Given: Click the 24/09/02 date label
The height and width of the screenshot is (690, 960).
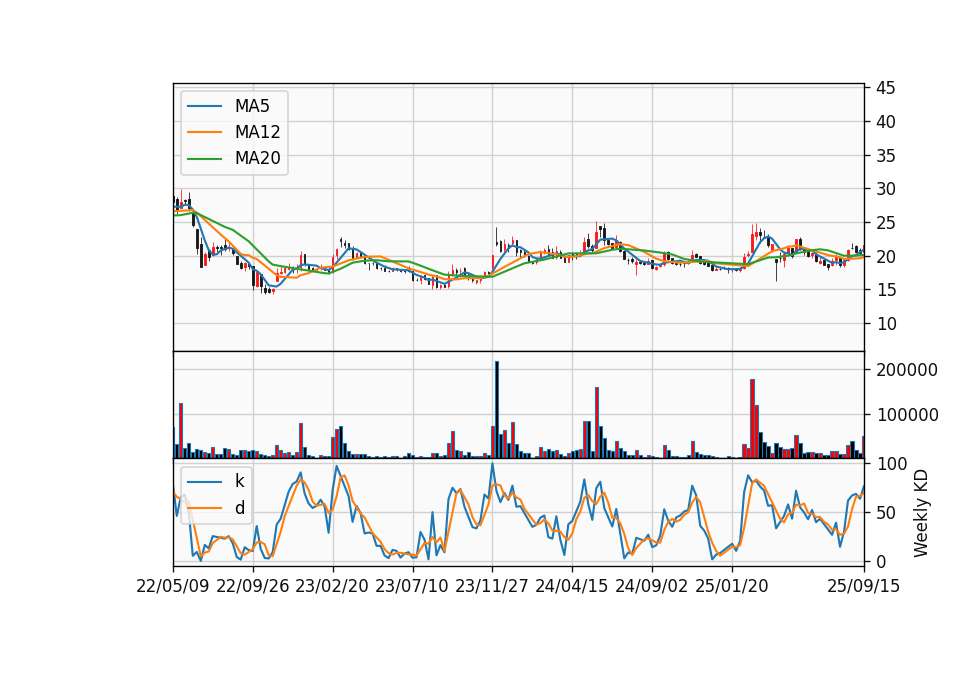Looking at the screenshot, I should 651,586.
